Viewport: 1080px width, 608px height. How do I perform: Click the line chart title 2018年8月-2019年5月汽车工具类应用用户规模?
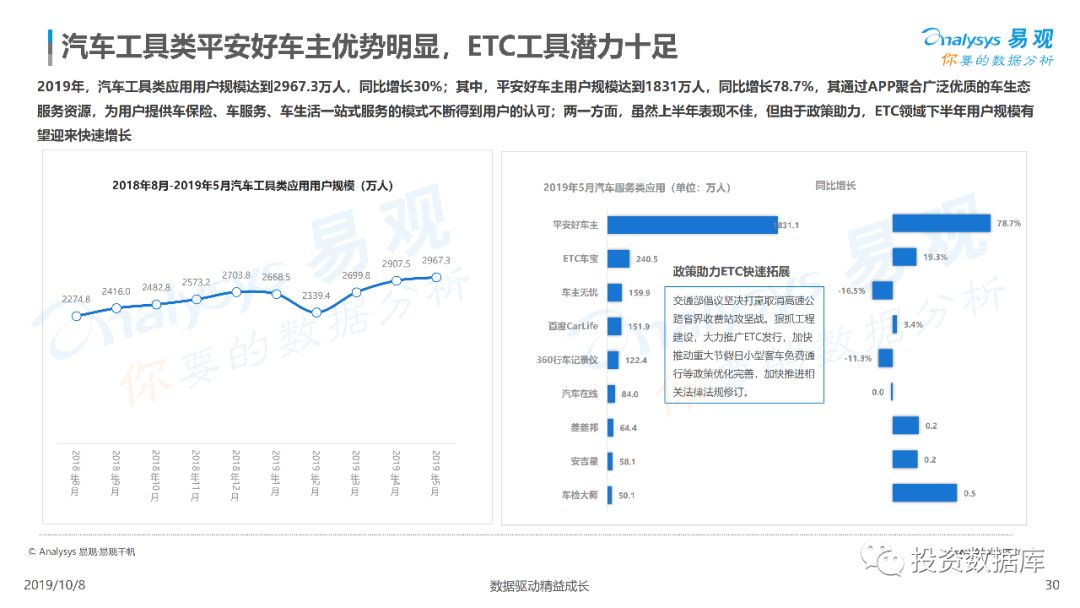[253, 185]
